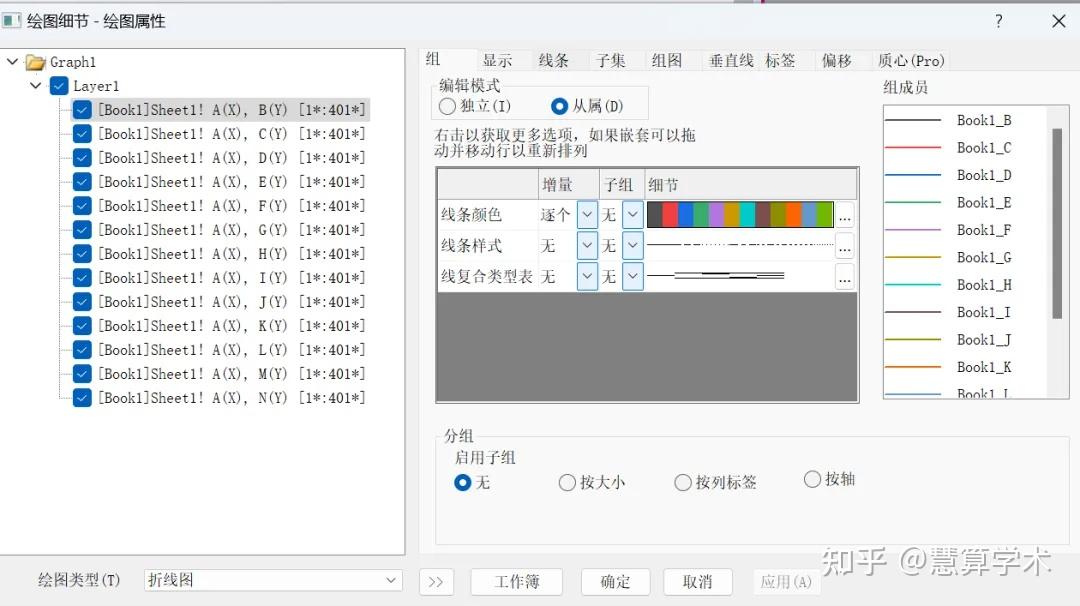Screen dimensions: 1080x606
Task: Select Book1_E in the group members list
Action: [985, 202]
